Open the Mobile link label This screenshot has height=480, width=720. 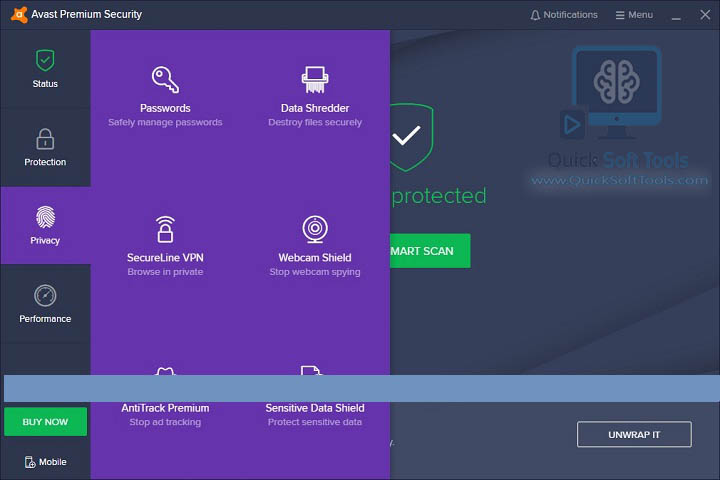tap(53, 462)
